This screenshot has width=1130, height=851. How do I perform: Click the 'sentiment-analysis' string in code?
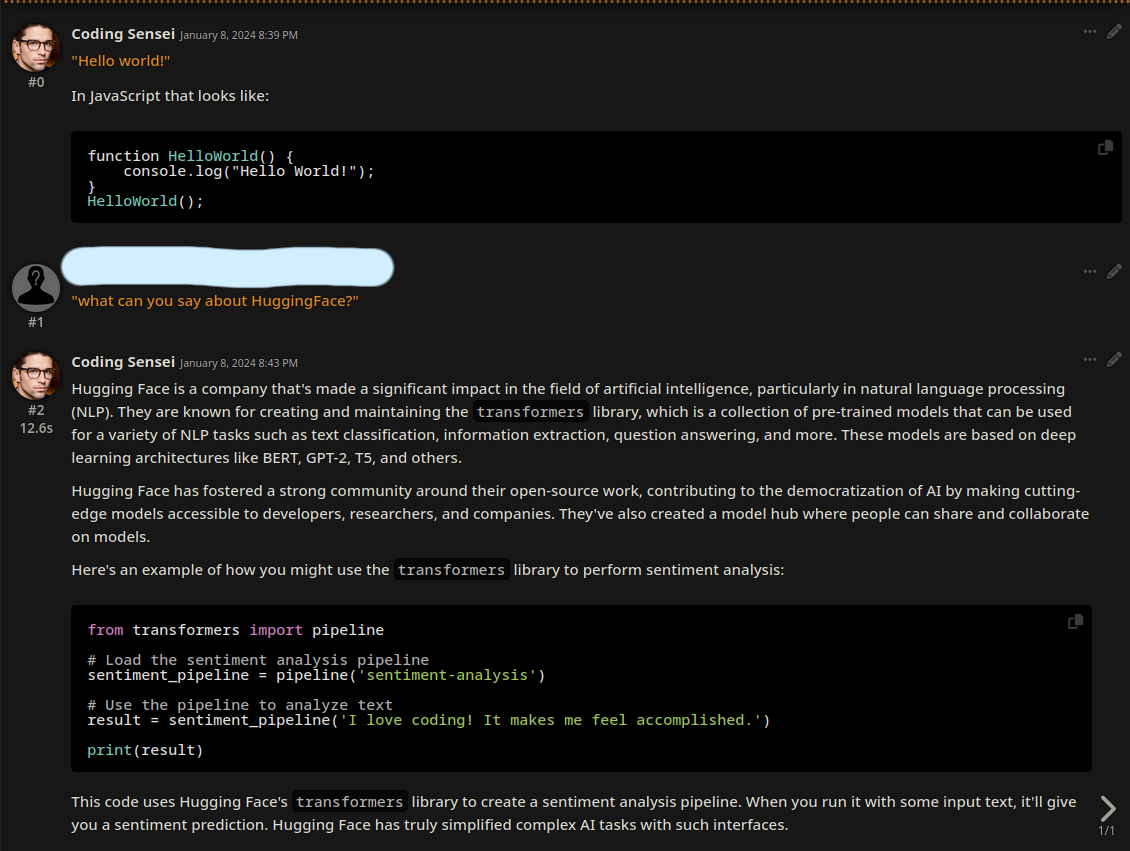(447, 675)
